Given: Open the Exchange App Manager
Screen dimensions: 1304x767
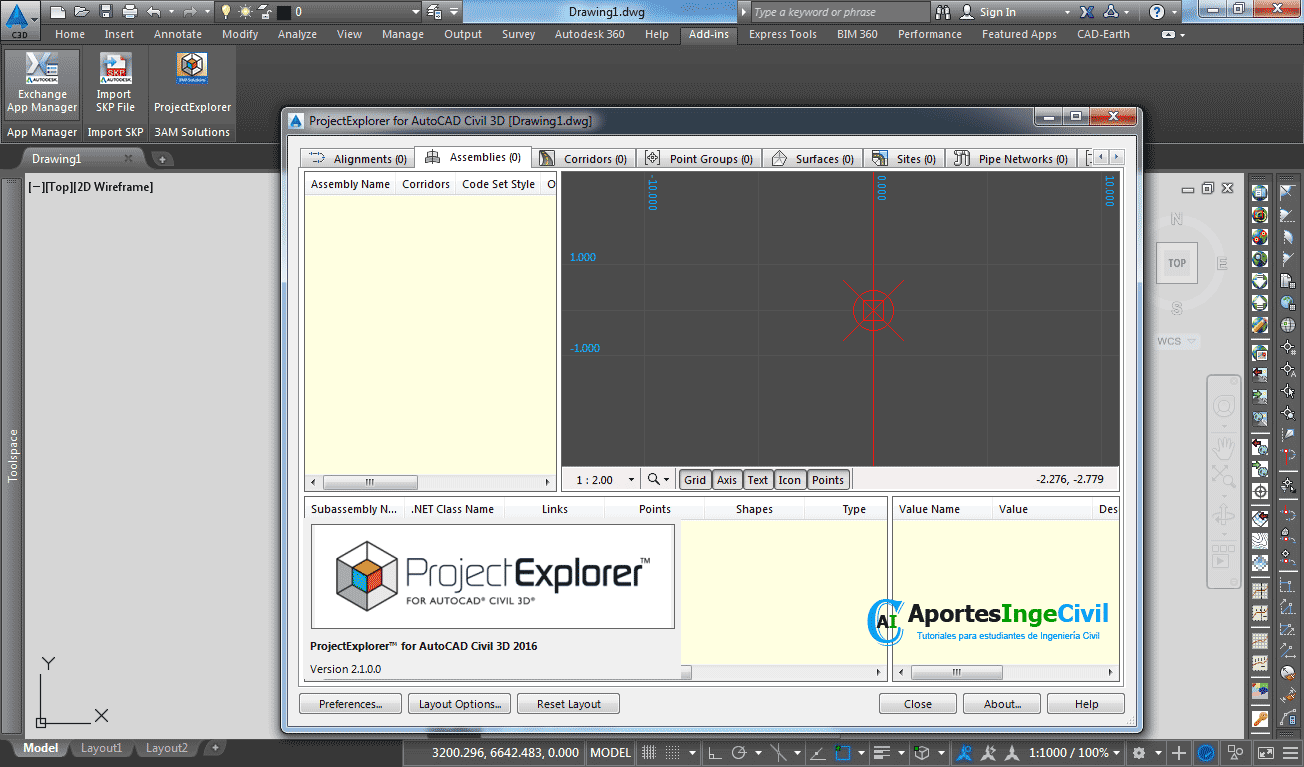Looking at the screenshot, I should pyautogui.click(x=42, y=84).
